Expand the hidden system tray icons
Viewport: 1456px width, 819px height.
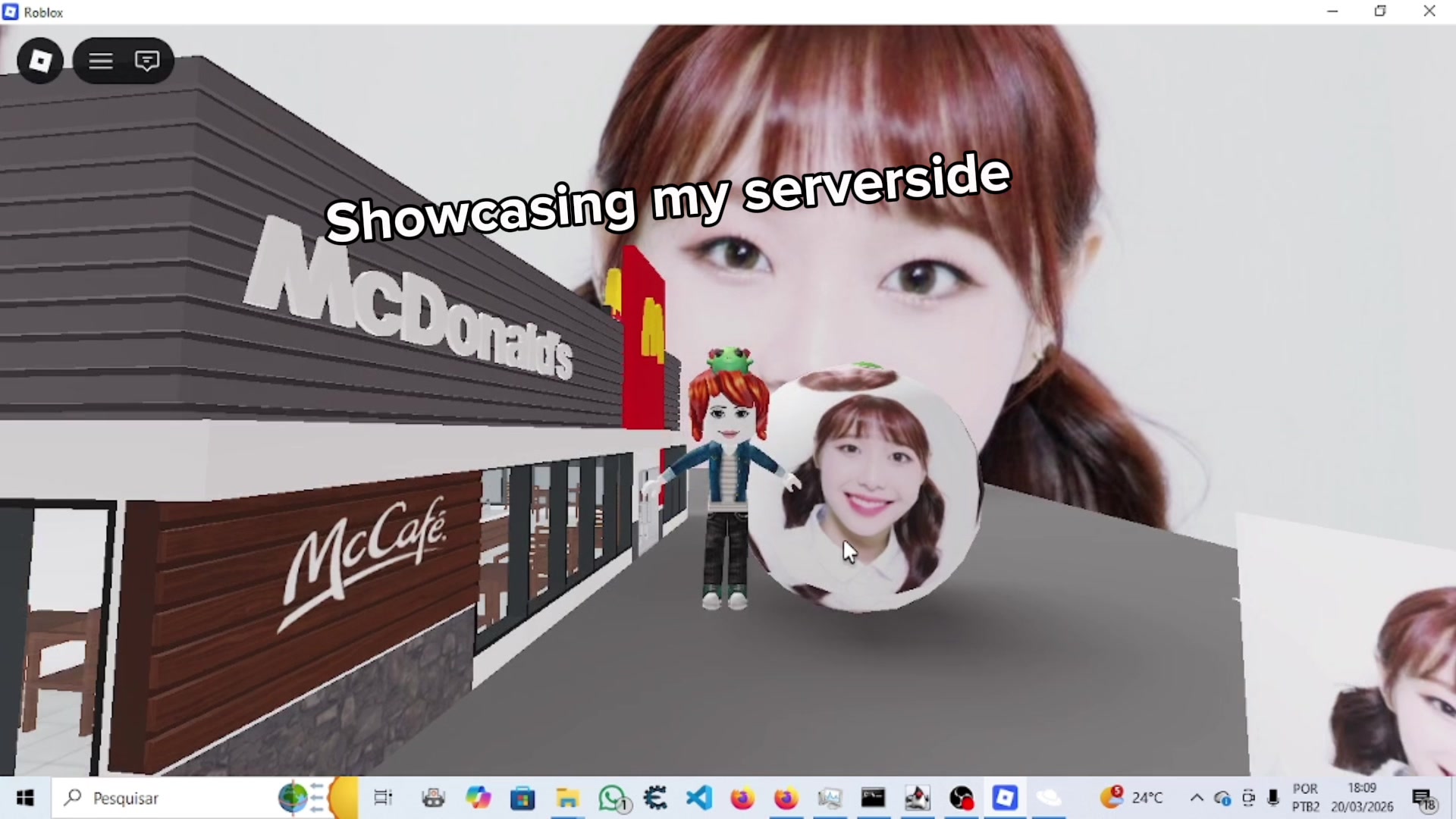1197,798
